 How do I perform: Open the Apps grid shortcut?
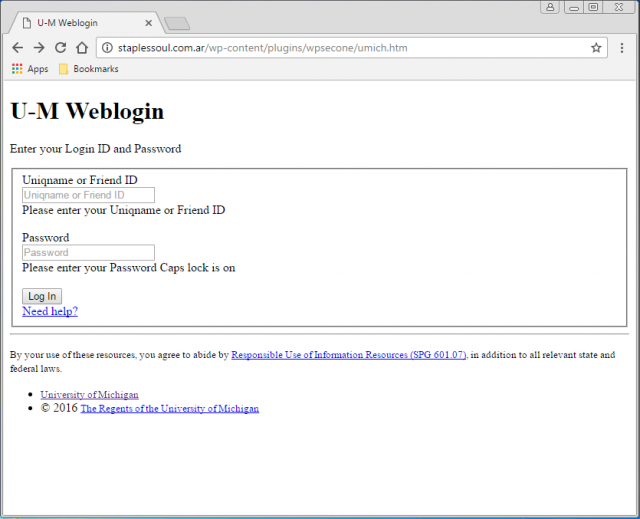pyautogui.click(x=30, y=69)
